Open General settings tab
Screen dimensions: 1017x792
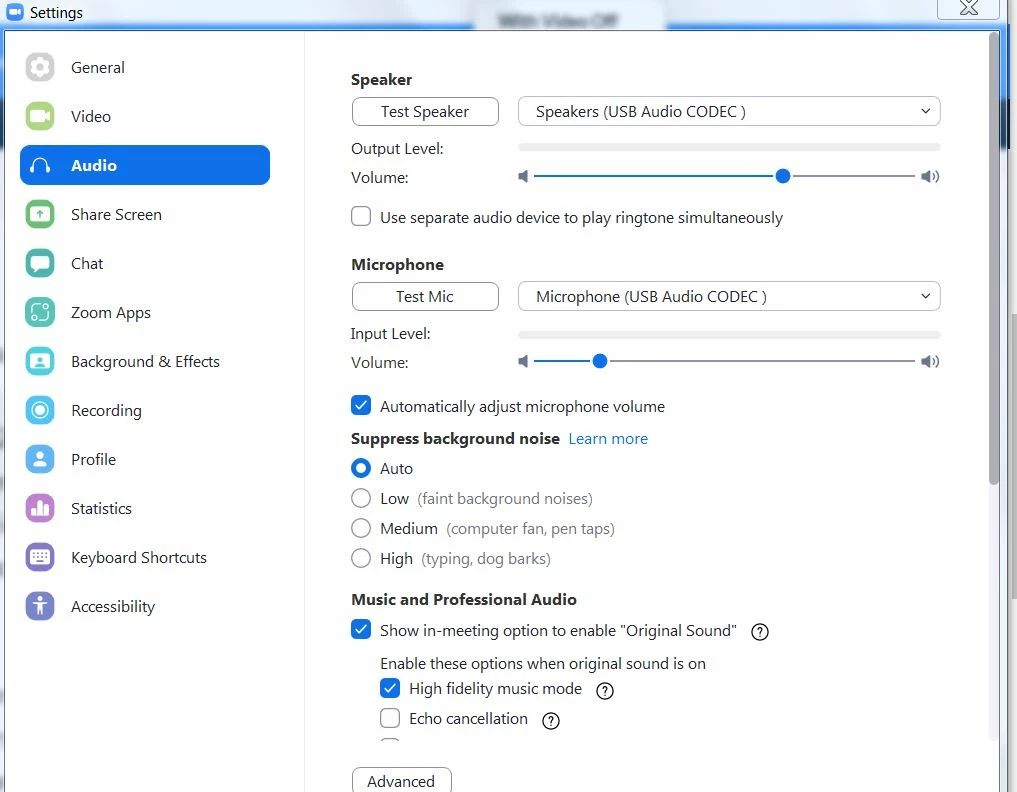point(145,67)
